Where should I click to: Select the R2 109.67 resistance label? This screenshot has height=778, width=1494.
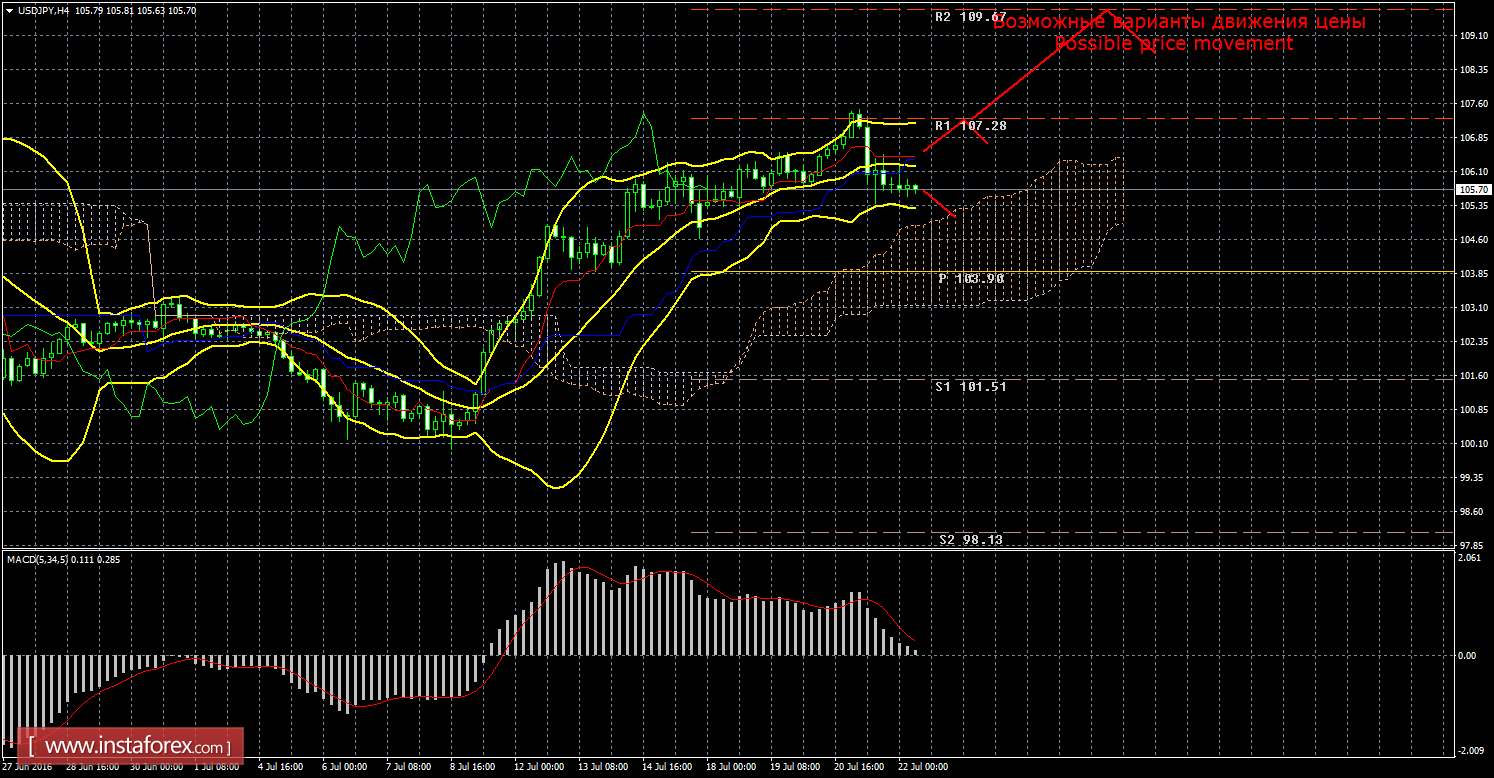(970, 17)
